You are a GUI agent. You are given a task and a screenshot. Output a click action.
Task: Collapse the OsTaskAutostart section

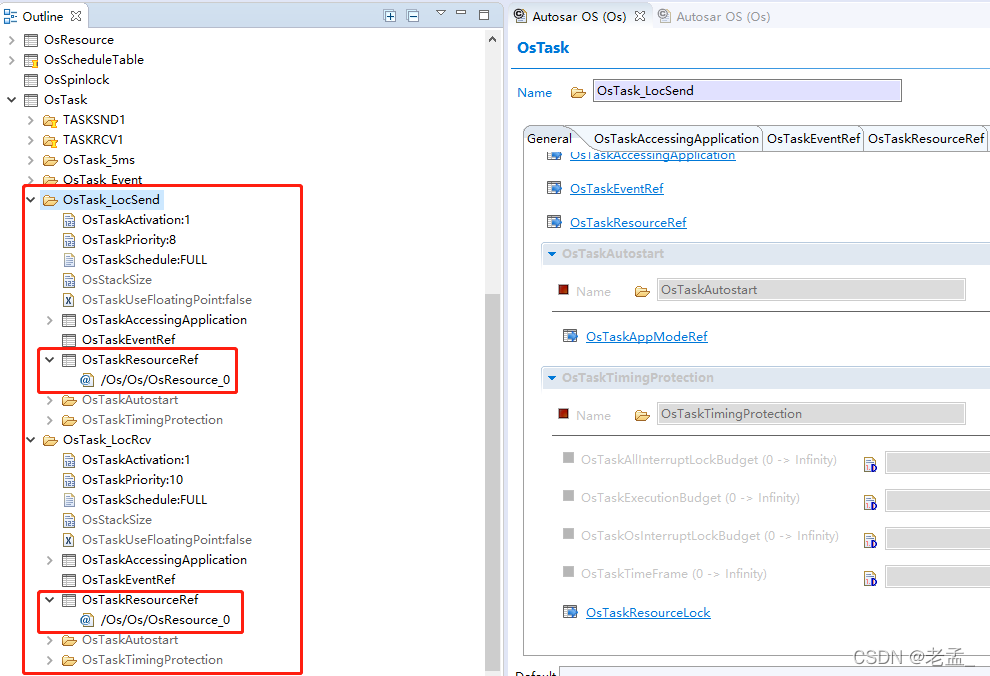(552, 254)
